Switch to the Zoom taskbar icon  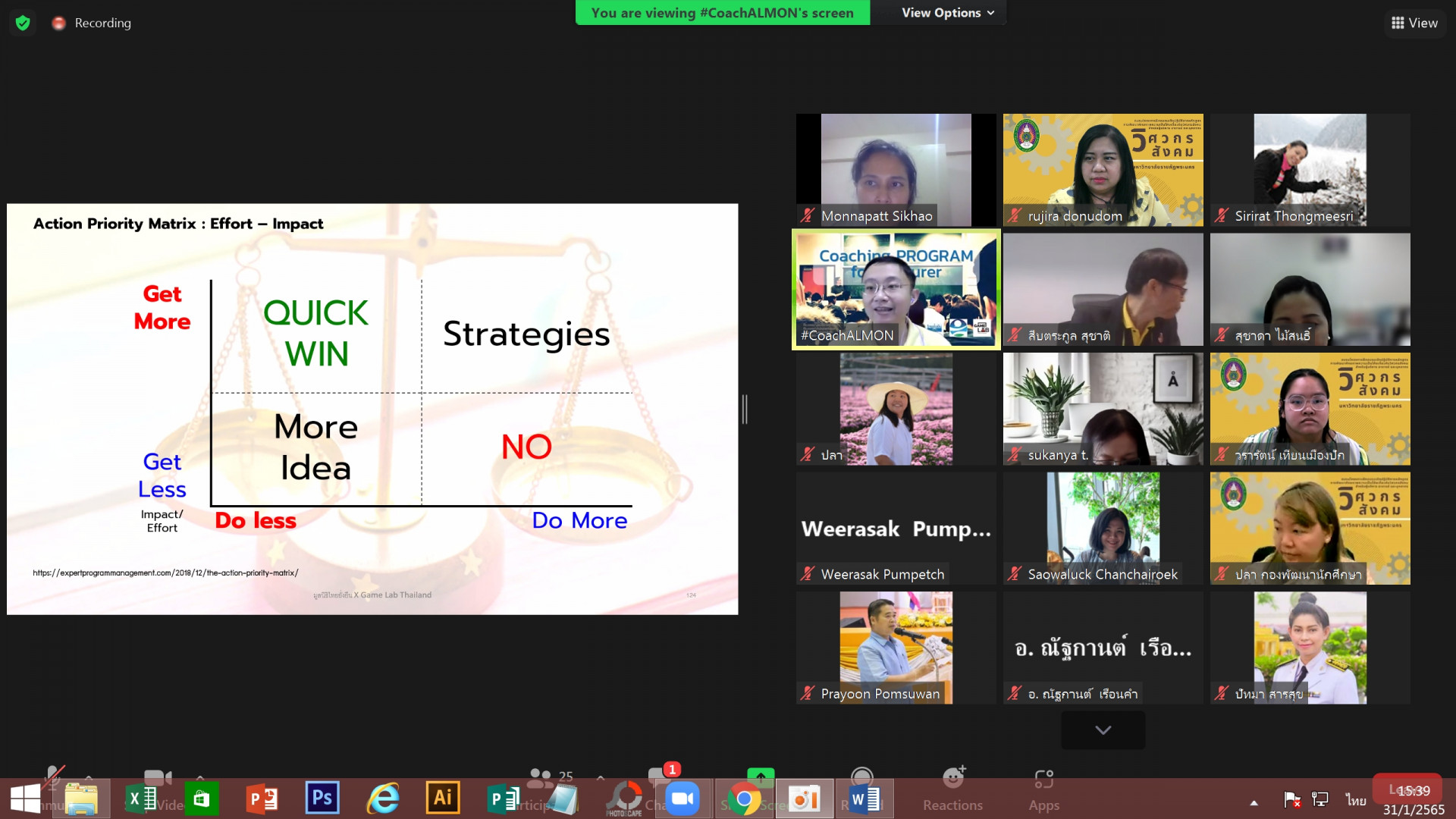682,799
